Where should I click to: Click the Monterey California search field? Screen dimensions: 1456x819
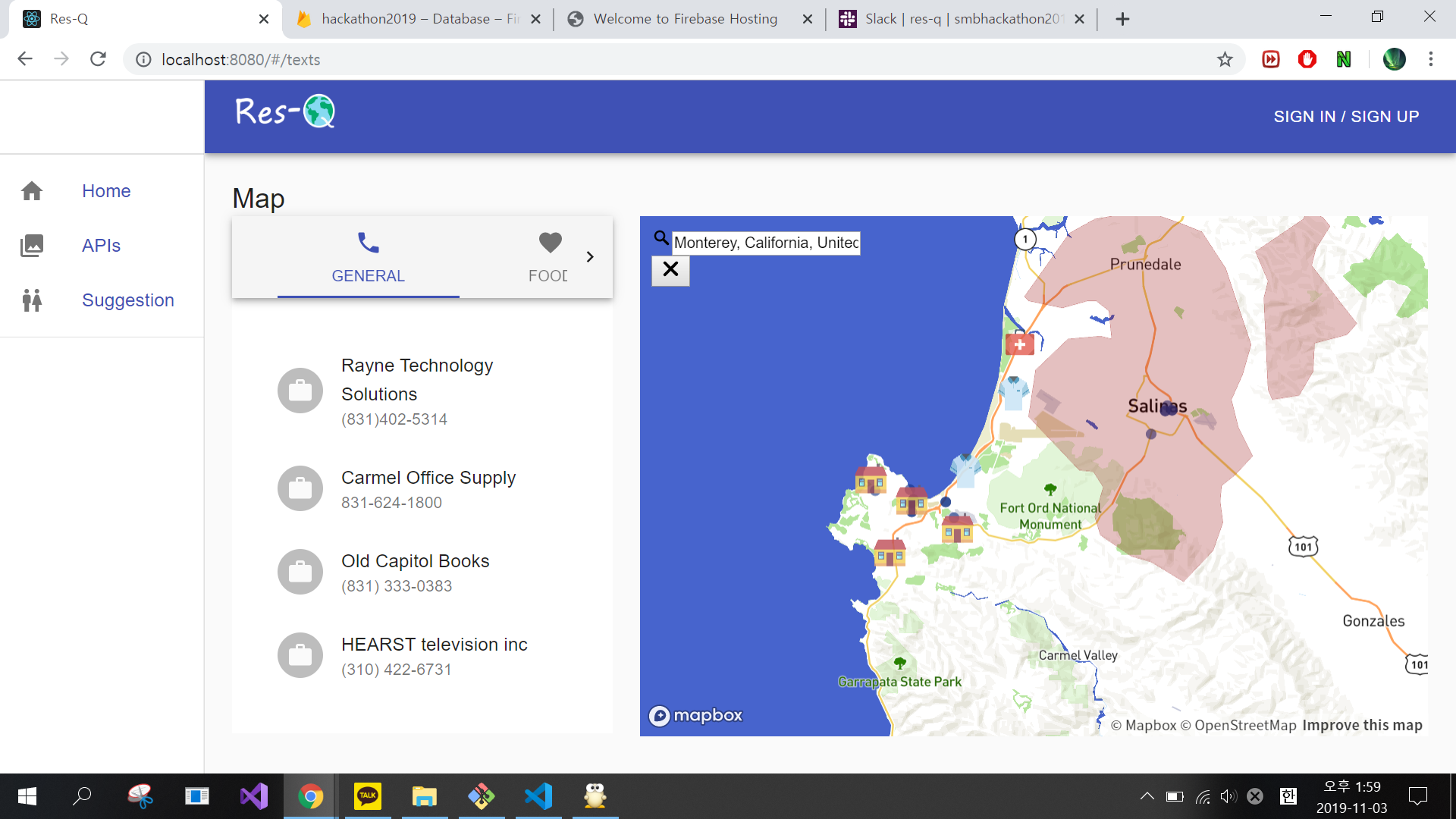[x=766, y=243]
